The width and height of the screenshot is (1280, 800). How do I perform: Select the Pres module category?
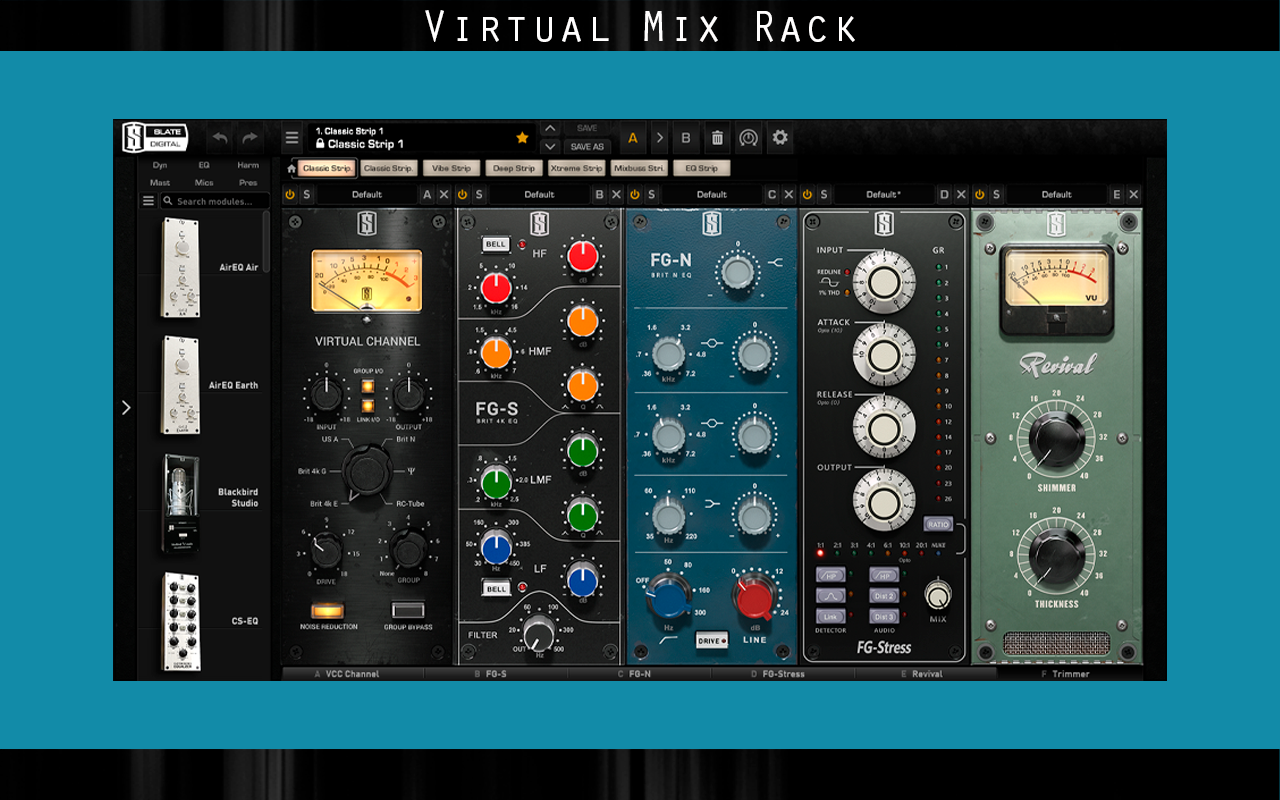click(x=248, y=183)
